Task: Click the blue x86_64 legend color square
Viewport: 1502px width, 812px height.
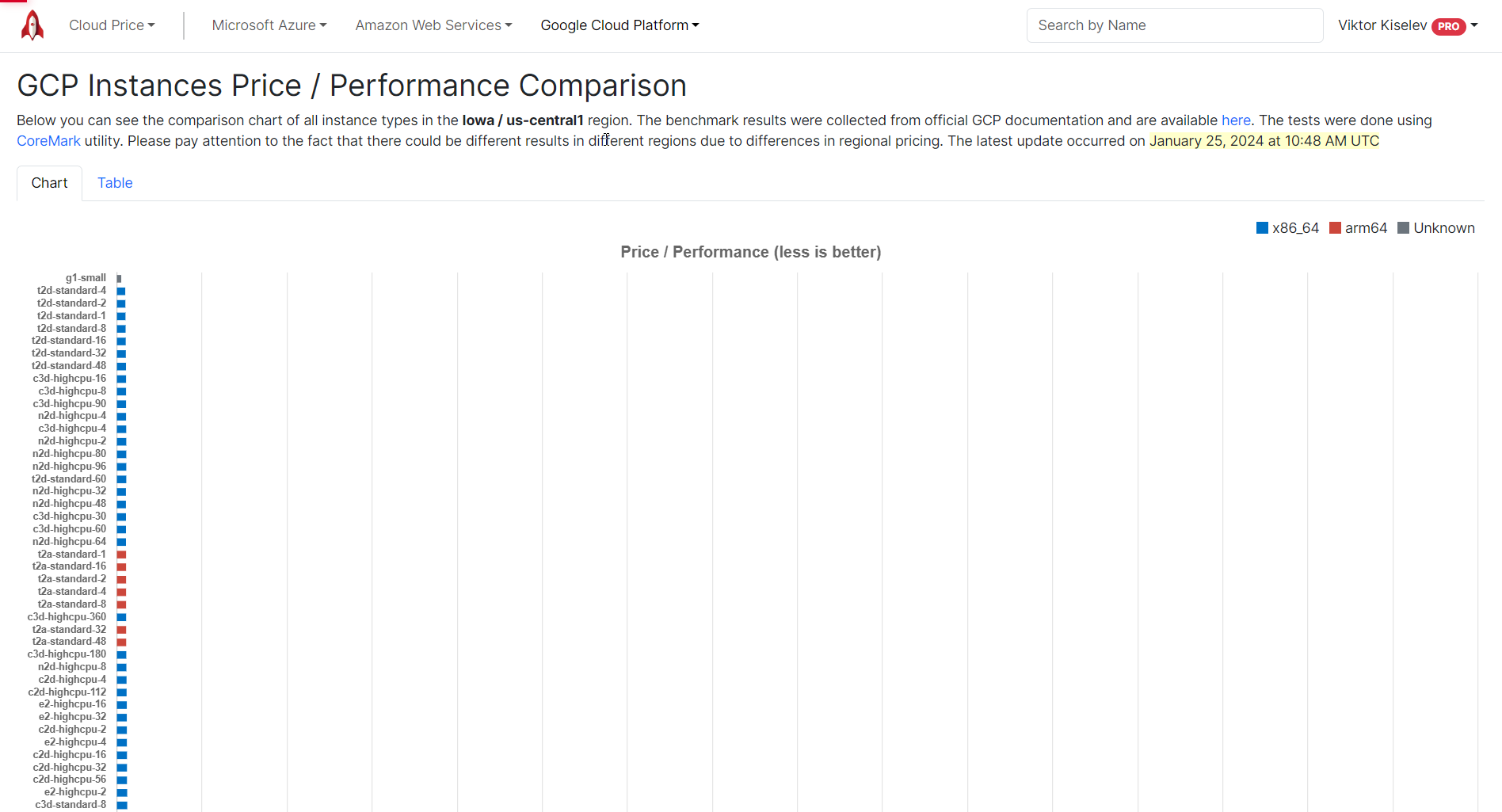Action: pos(1262,228)
